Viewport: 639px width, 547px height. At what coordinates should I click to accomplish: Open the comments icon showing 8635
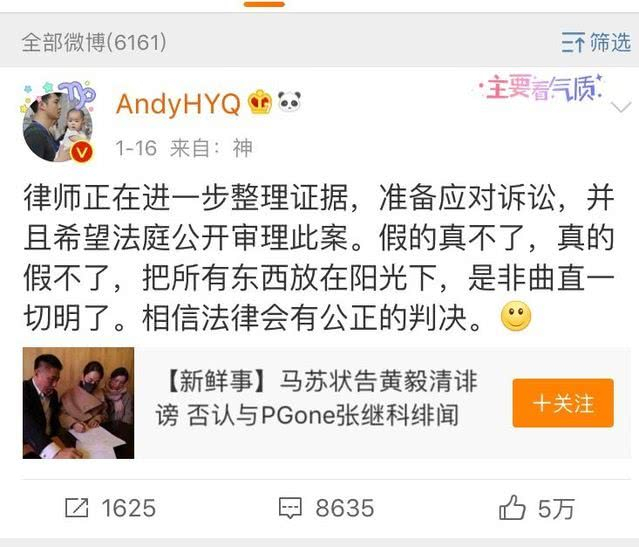pos(290,508)
